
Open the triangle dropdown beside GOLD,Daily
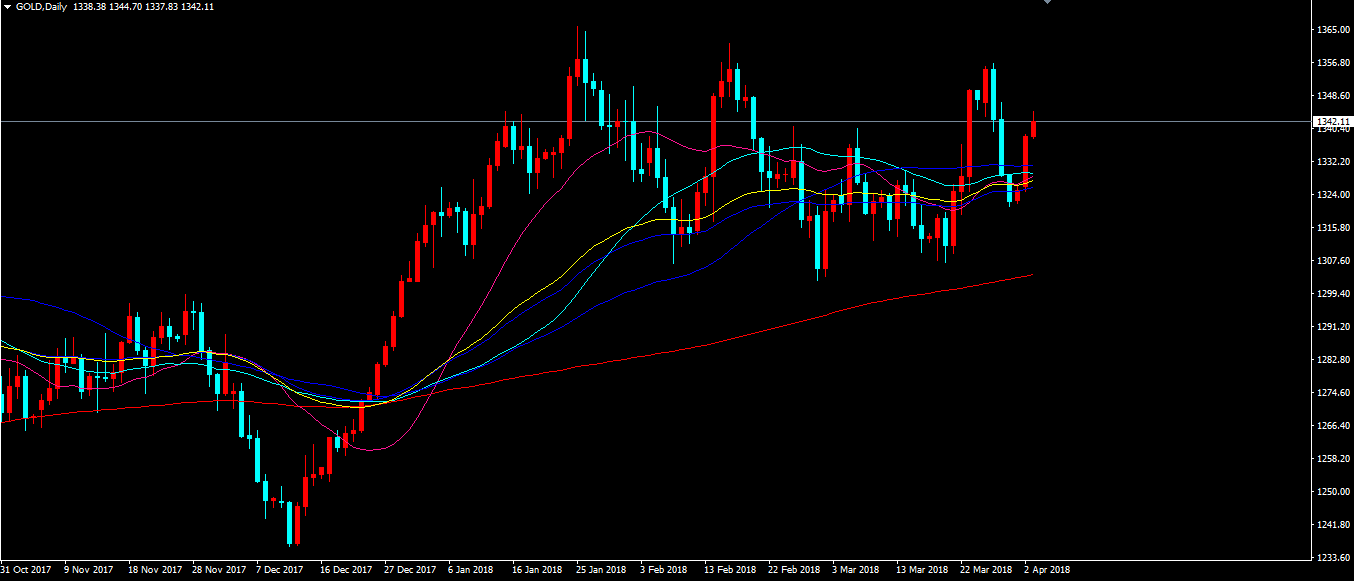point(7,7)
